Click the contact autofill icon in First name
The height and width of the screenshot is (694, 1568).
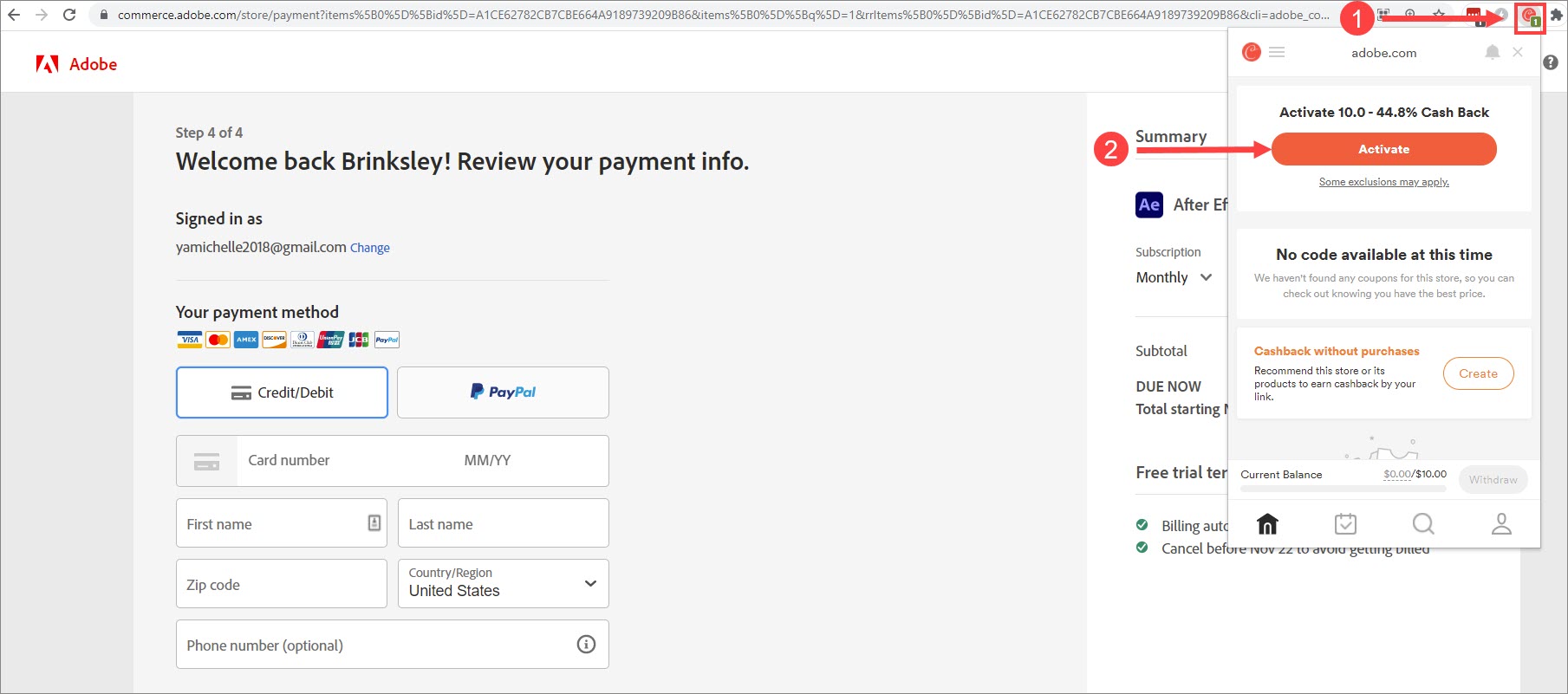(374, 522)
